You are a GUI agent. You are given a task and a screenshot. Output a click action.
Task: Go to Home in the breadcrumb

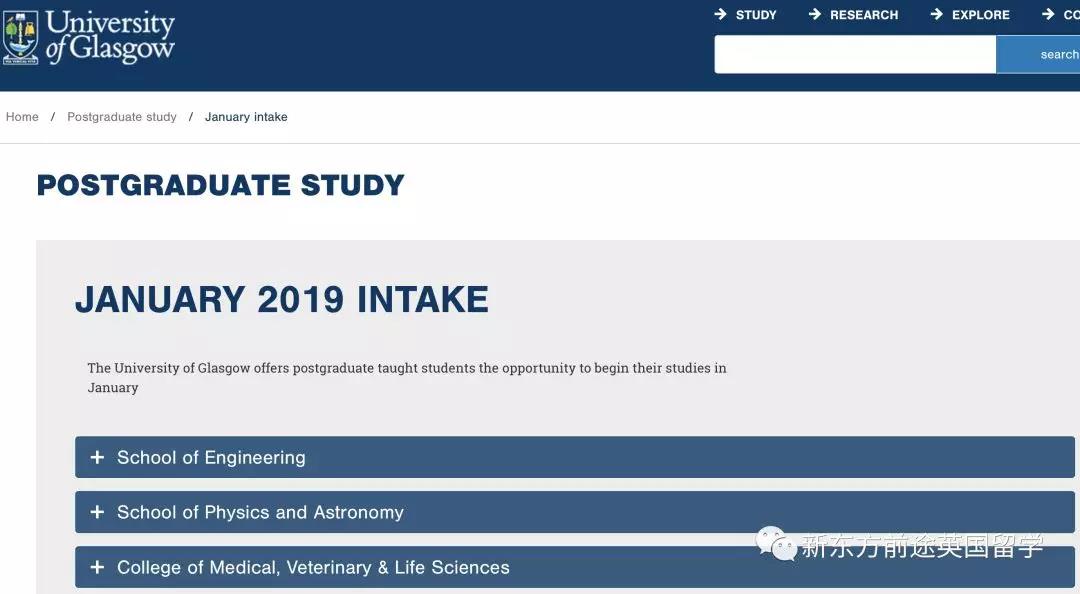tap(22, 117)
